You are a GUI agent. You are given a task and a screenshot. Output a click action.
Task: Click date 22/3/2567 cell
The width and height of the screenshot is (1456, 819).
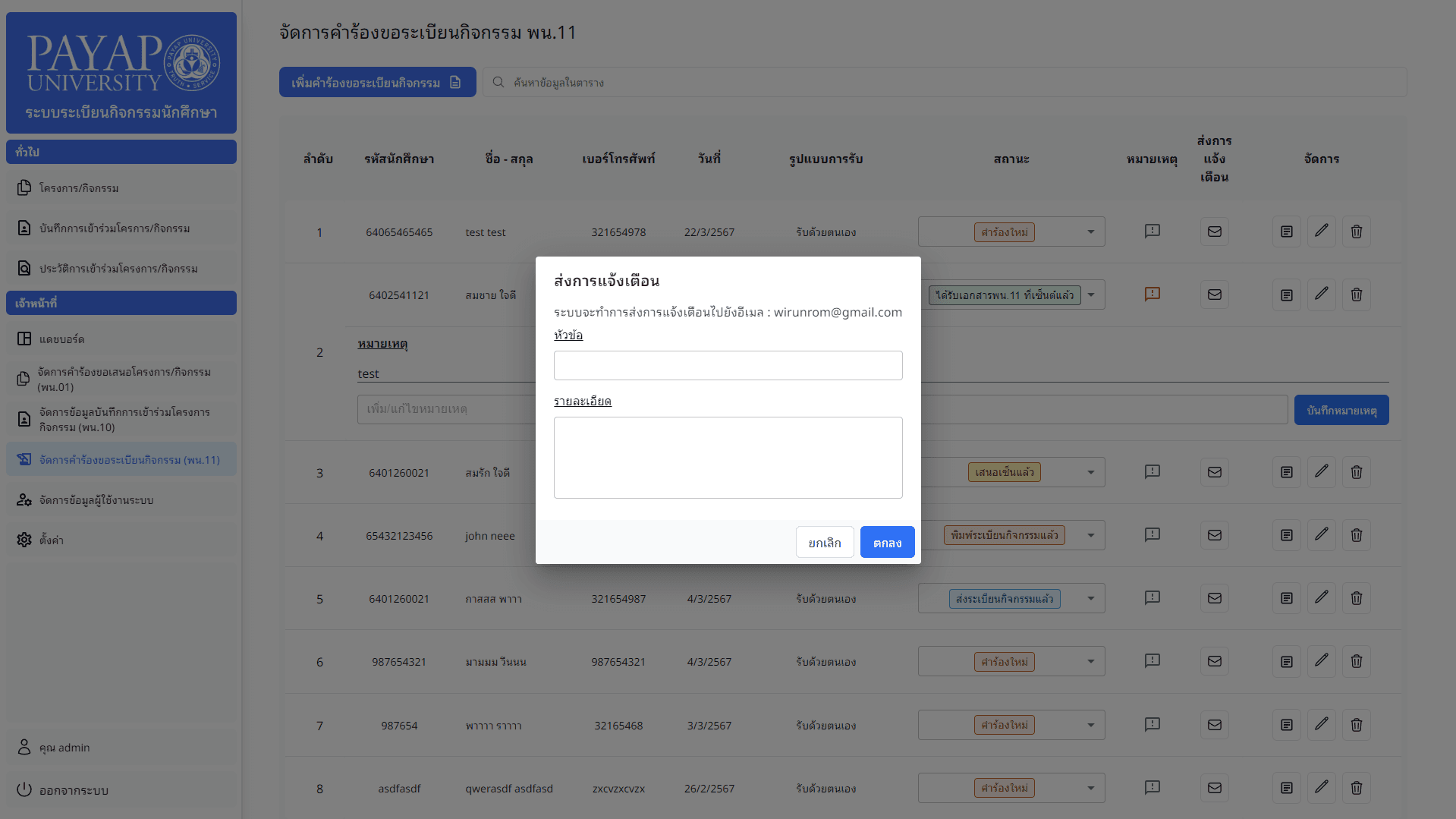(x=709, y=232)
